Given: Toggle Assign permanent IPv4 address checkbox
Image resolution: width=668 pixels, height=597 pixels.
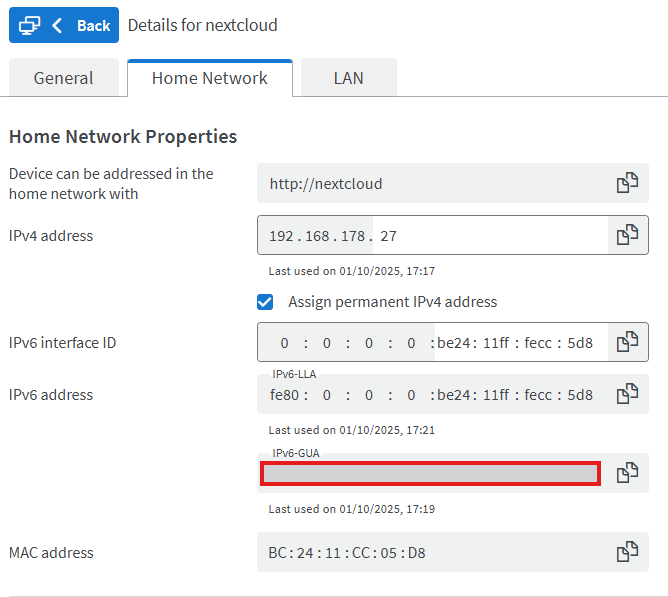Looking at the screenshot, I should (265, 302).
